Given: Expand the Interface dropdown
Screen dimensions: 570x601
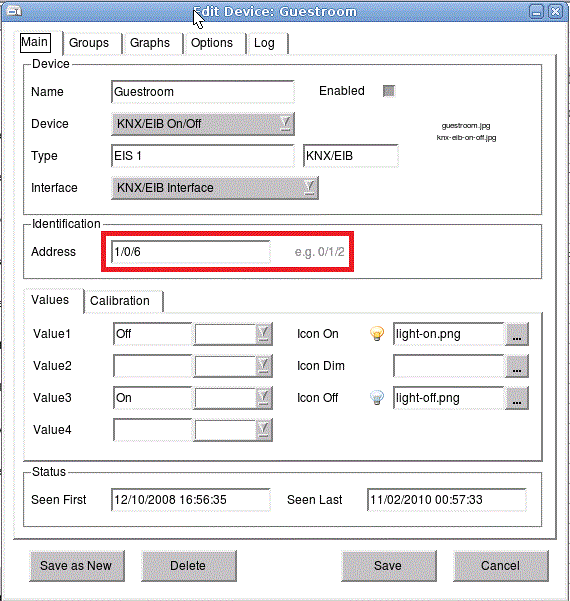Looking at the screenshot, I should click(x=215, y=188).
